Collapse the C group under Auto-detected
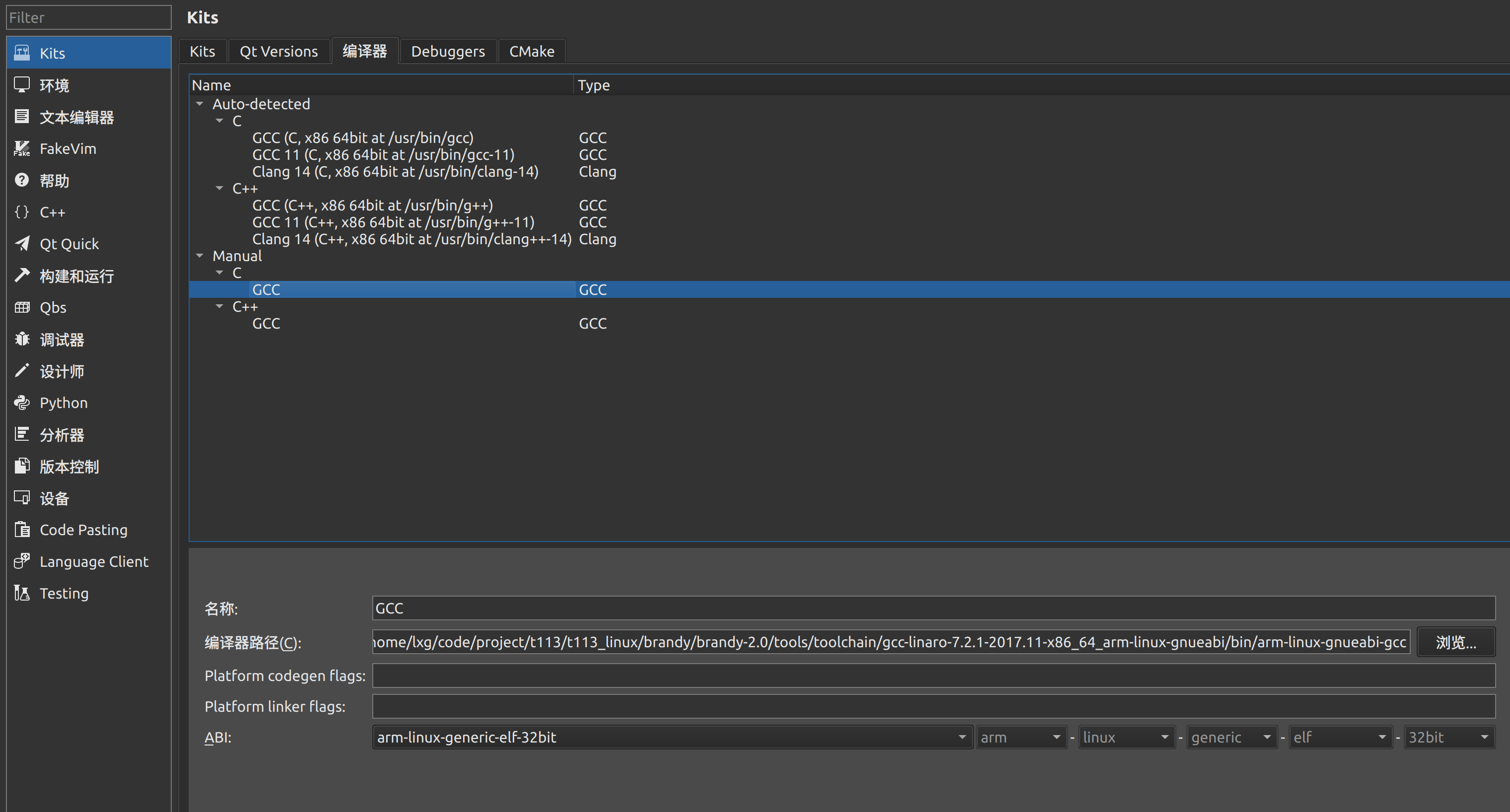Image resolution: width=1510 pixels, height=812 pixels. 220,121
